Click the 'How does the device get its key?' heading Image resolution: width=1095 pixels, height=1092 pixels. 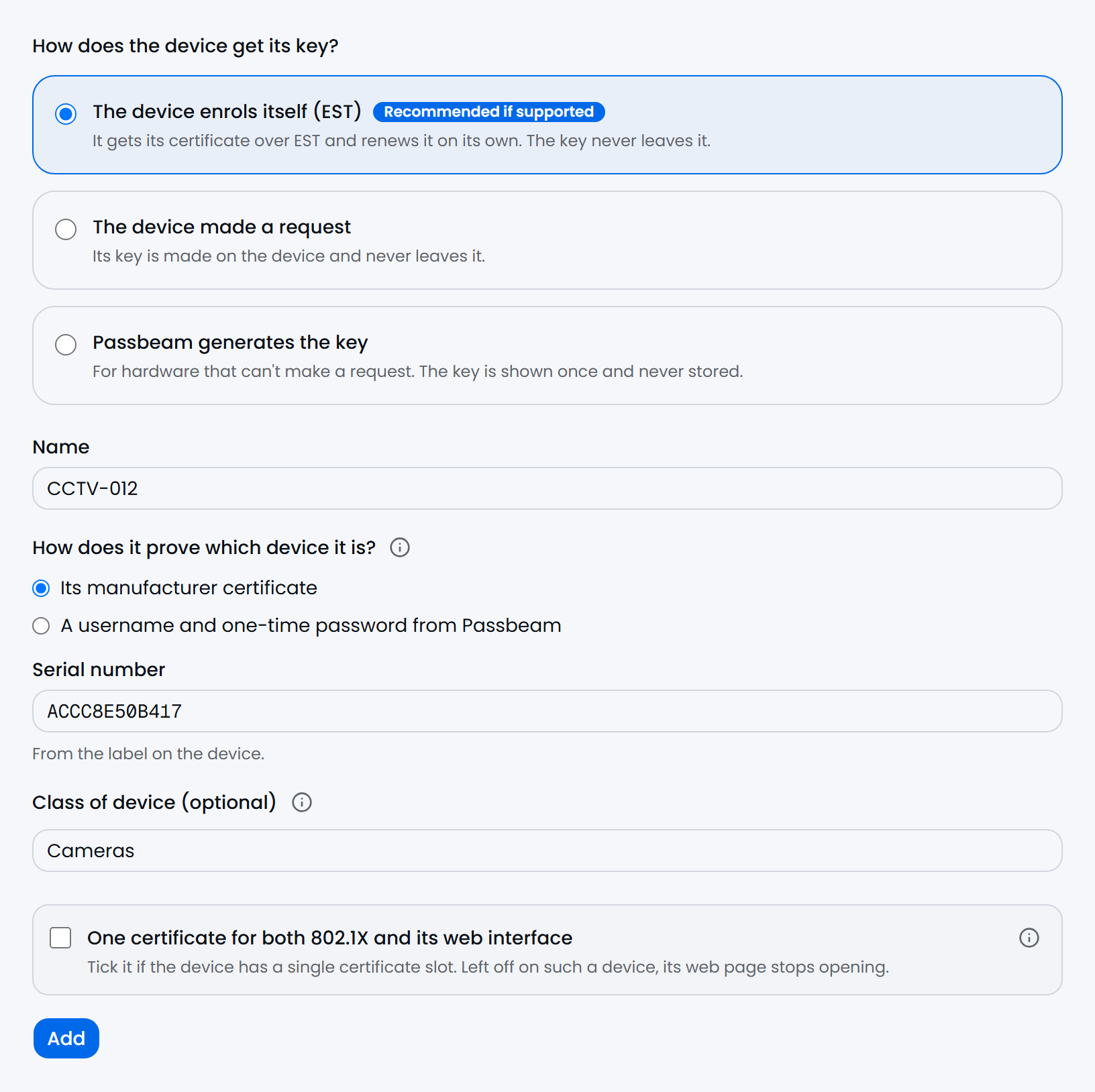click(x=185, y=46)
